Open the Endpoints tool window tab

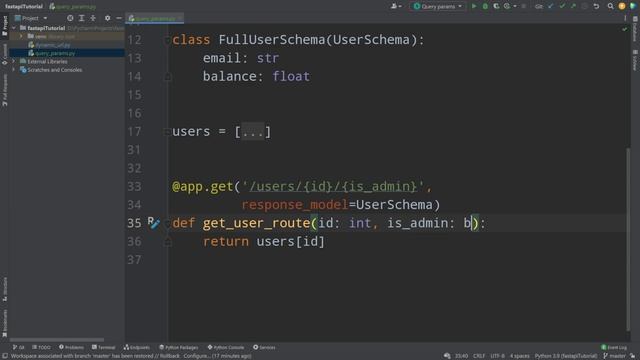pyautogui.click(x=137, y=347)
